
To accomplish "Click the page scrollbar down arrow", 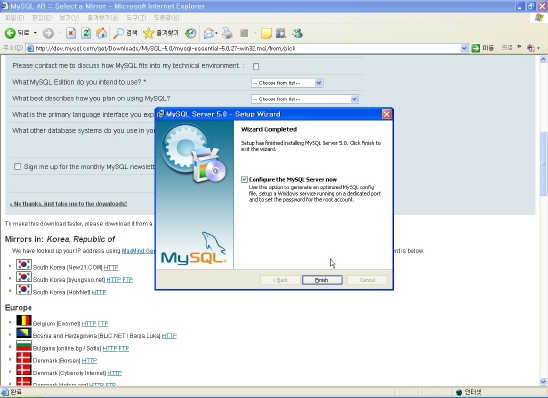I will click(543, 382).
